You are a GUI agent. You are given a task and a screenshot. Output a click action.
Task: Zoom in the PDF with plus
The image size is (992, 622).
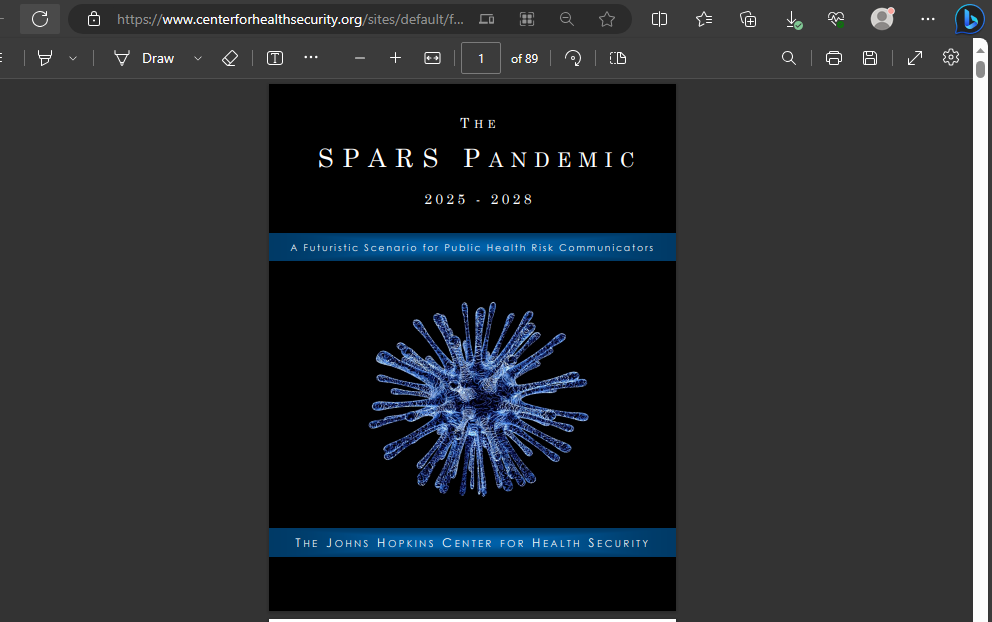[395, 58]
